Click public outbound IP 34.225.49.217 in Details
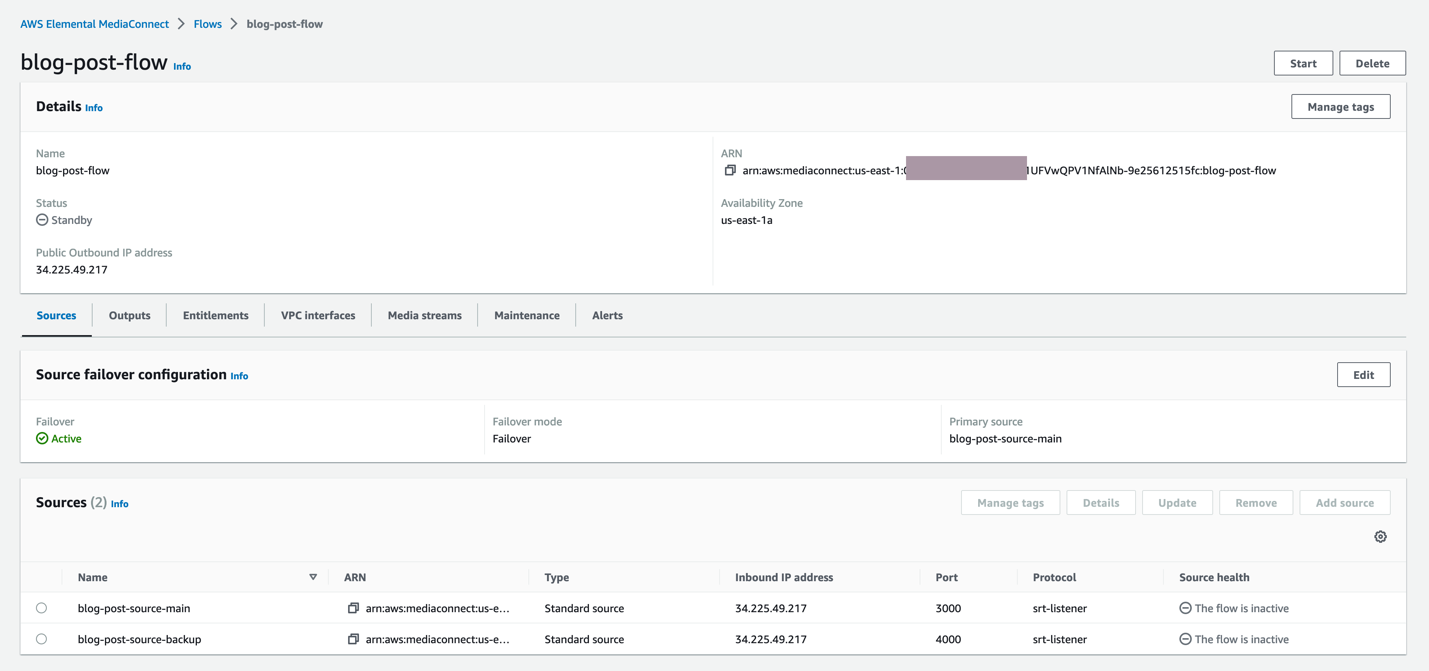 [72, 270]
